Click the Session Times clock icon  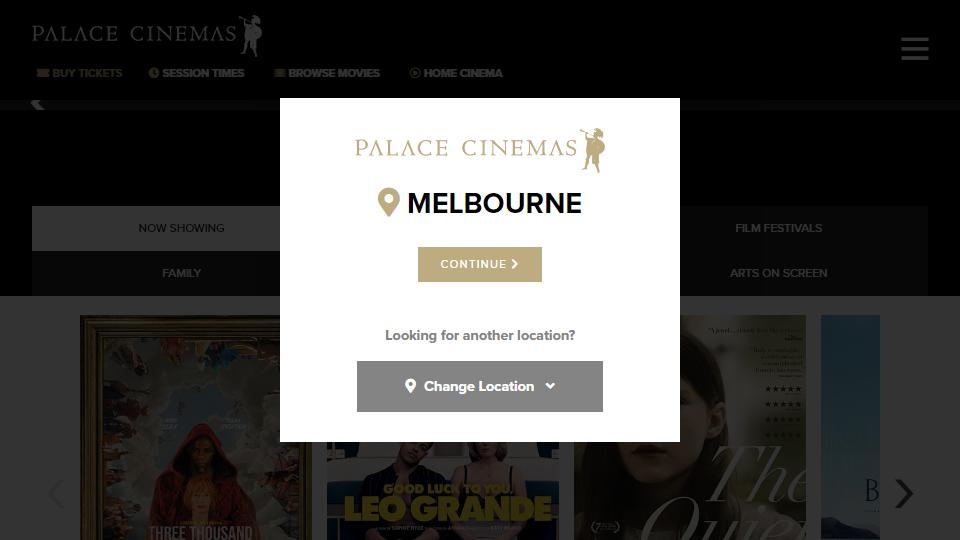154,73
